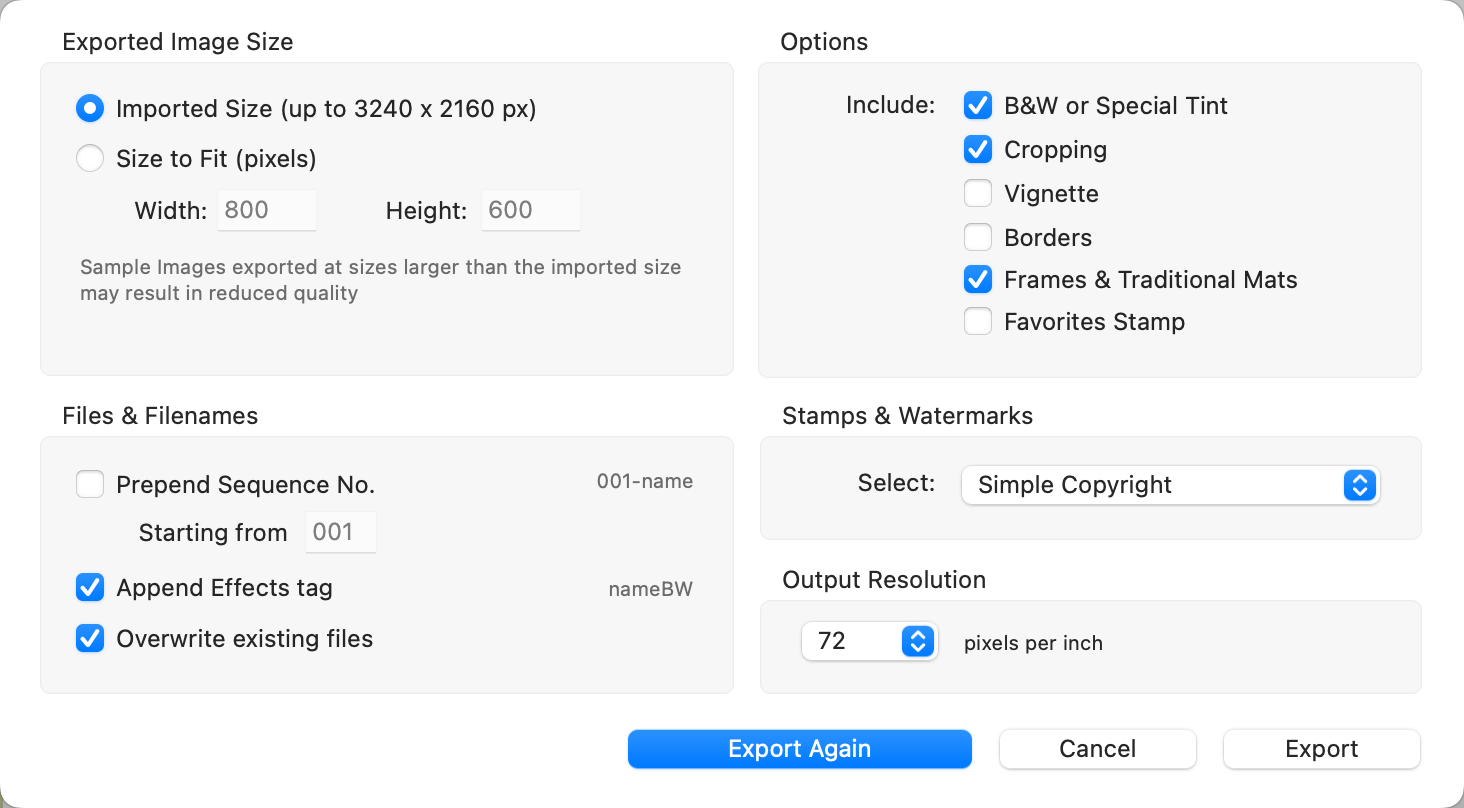Select the Imported Size radio option
1464x808 pixels.
tap(90, 109)
